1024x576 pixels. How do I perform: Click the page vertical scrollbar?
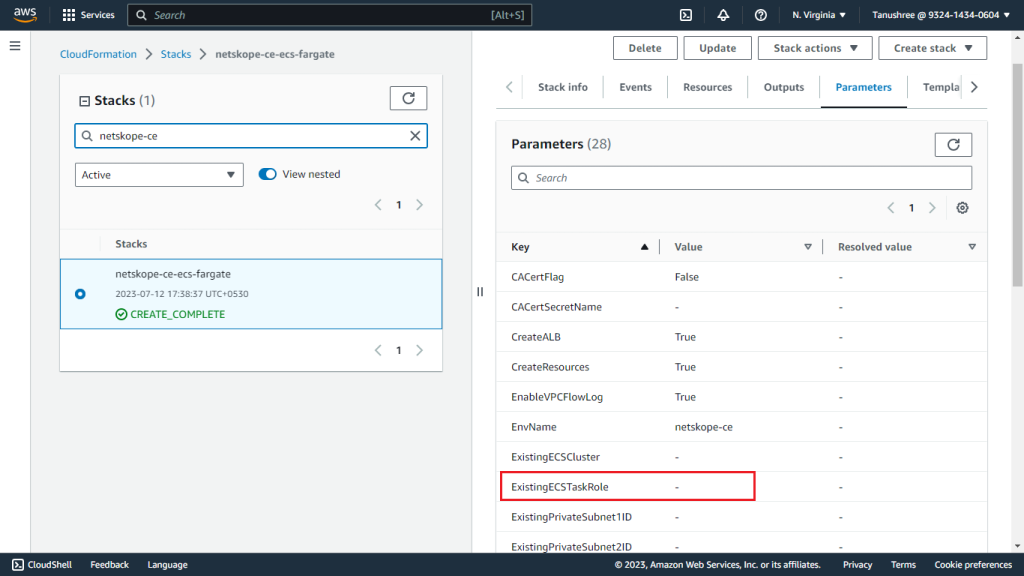pos(1017,175)
